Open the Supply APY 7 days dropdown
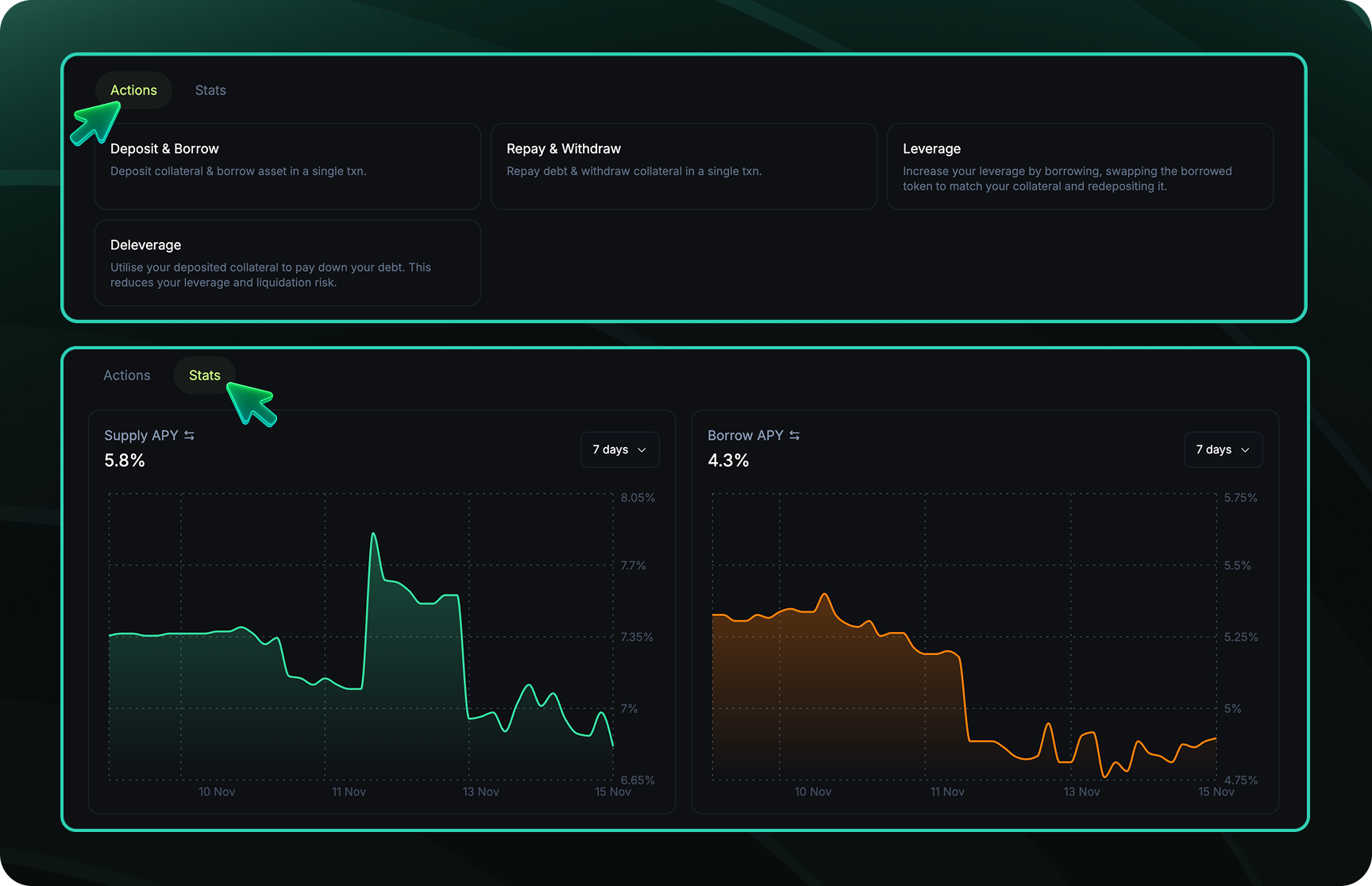 click(x=619, y=450)
